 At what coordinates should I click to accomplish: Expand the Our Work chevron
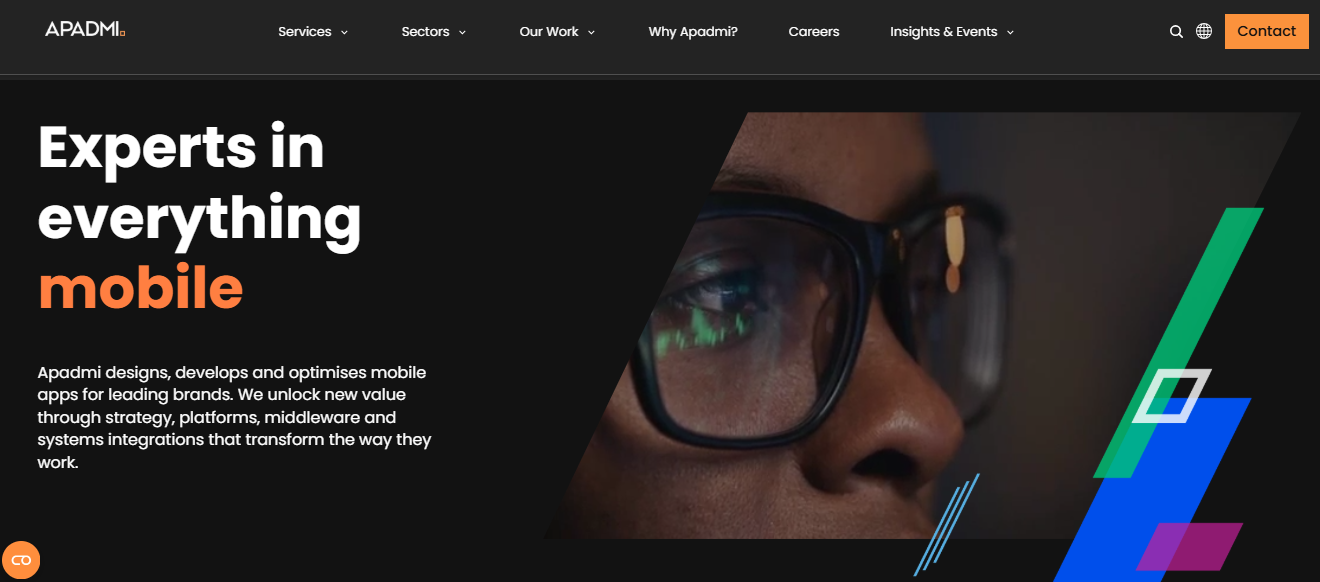coord(592,33)
